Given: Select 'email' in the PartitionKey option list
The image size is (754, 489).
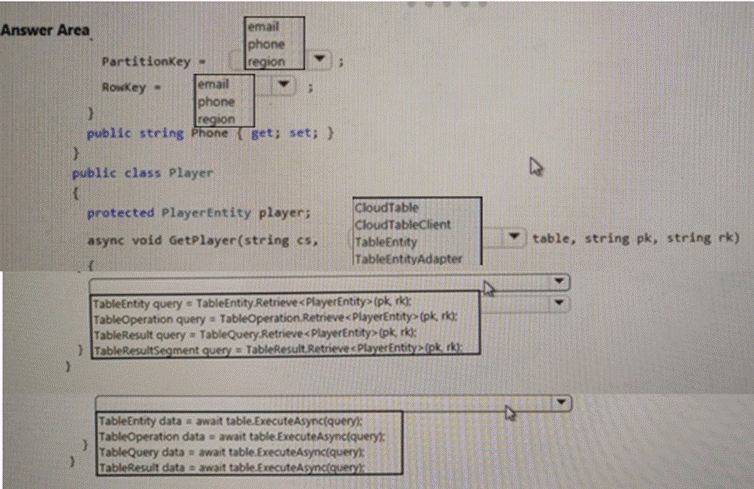Looking at the screenshot, I should pyautogui.click(x=263, y=26).
